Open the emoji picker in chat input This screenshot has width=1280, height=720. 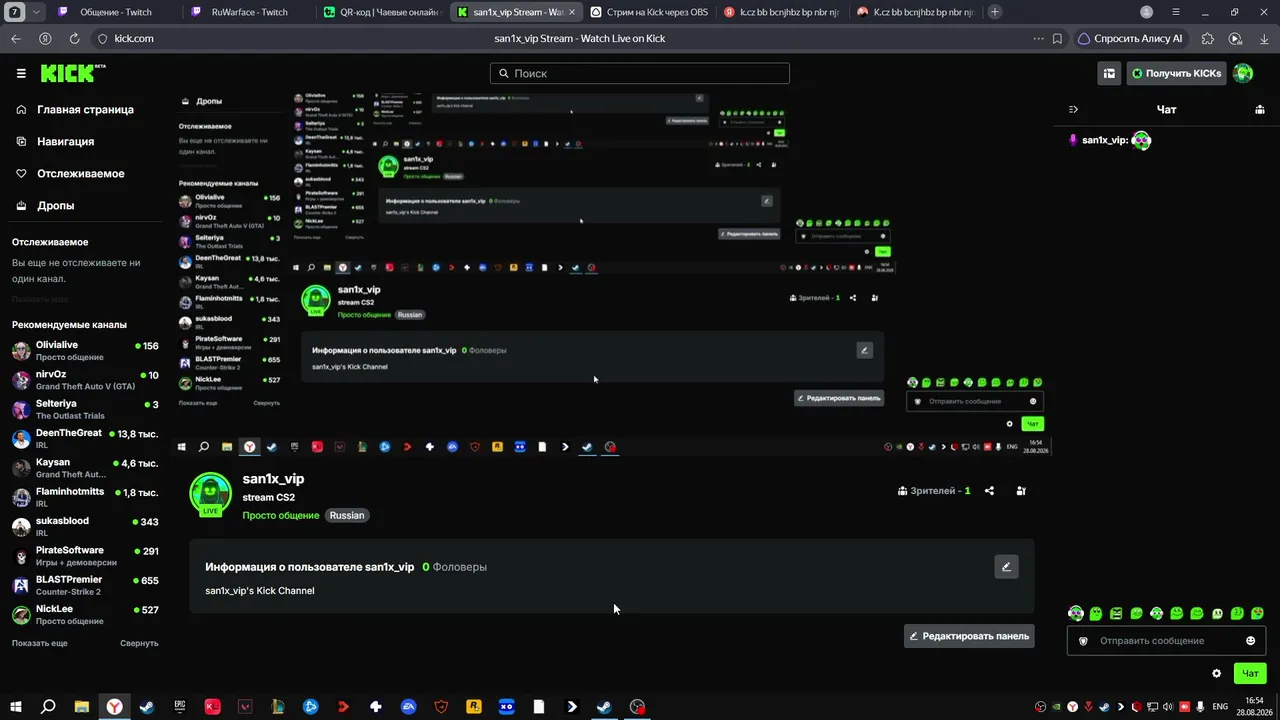pyautogui.click(x=1250, y=641)
